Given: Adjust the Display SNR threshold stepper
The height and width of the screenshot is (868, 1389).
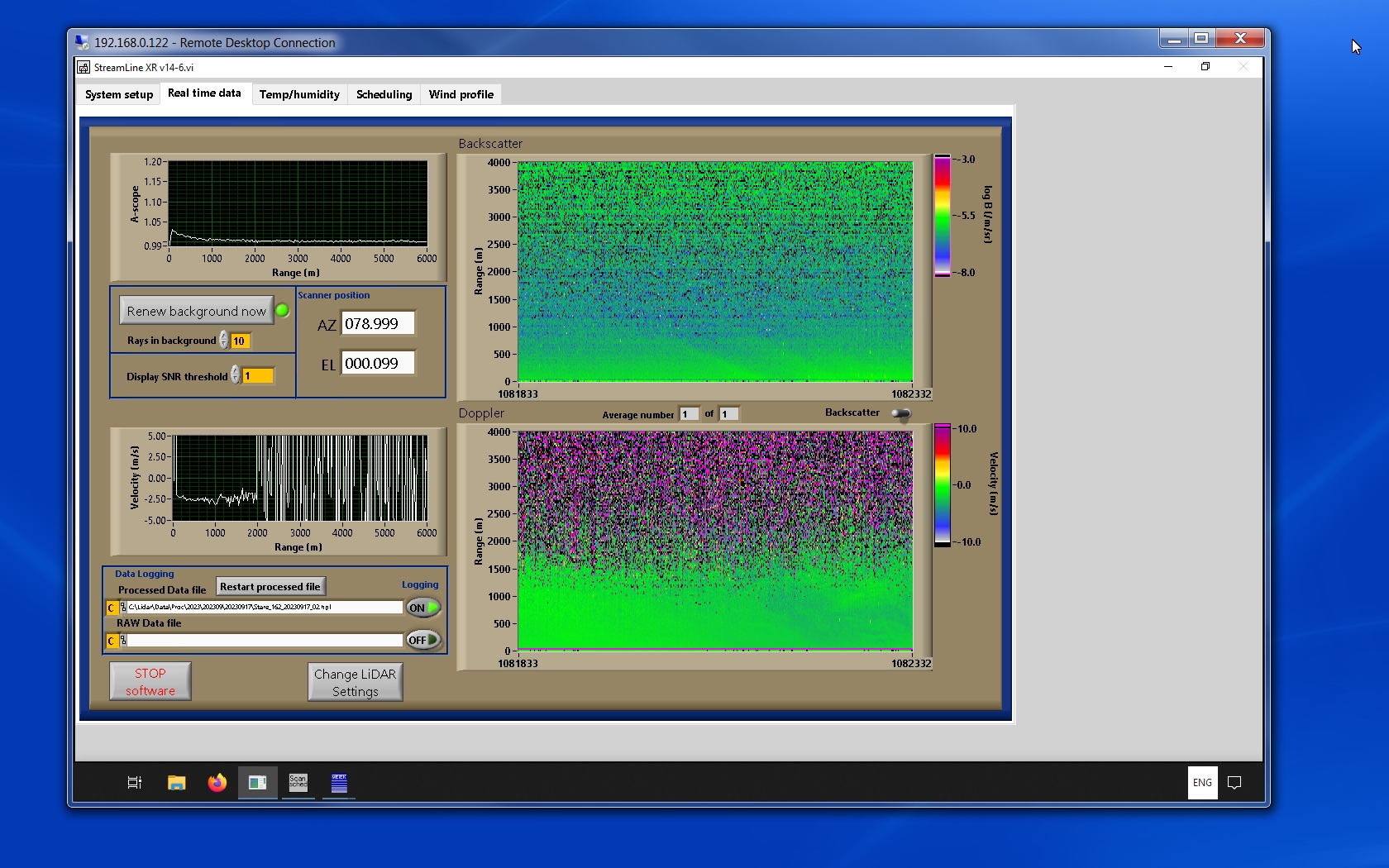Looking at the screenshot, I should pos(236,375).
